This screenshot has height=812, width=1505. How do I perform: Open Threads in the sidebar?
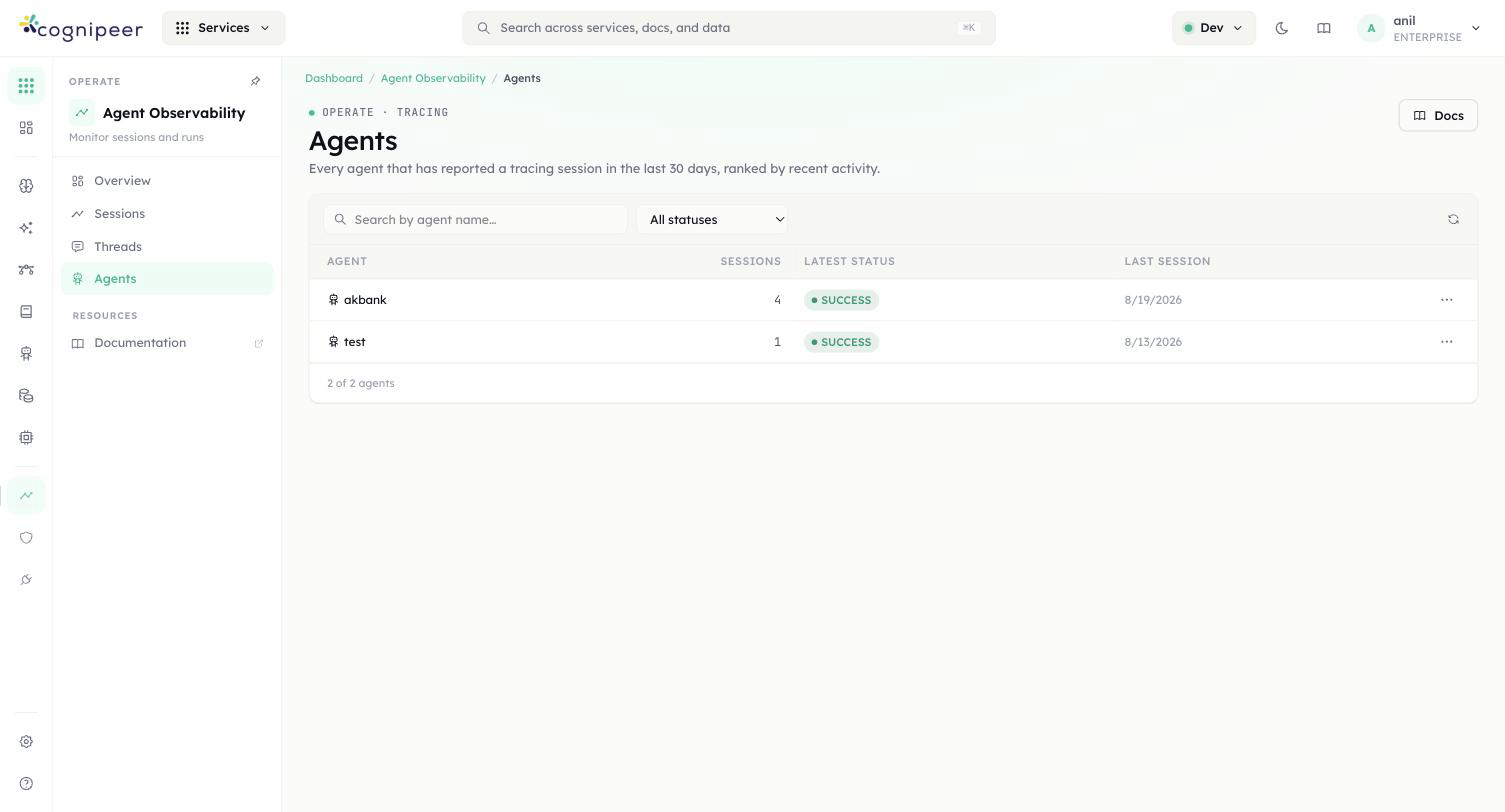[167, 247]
